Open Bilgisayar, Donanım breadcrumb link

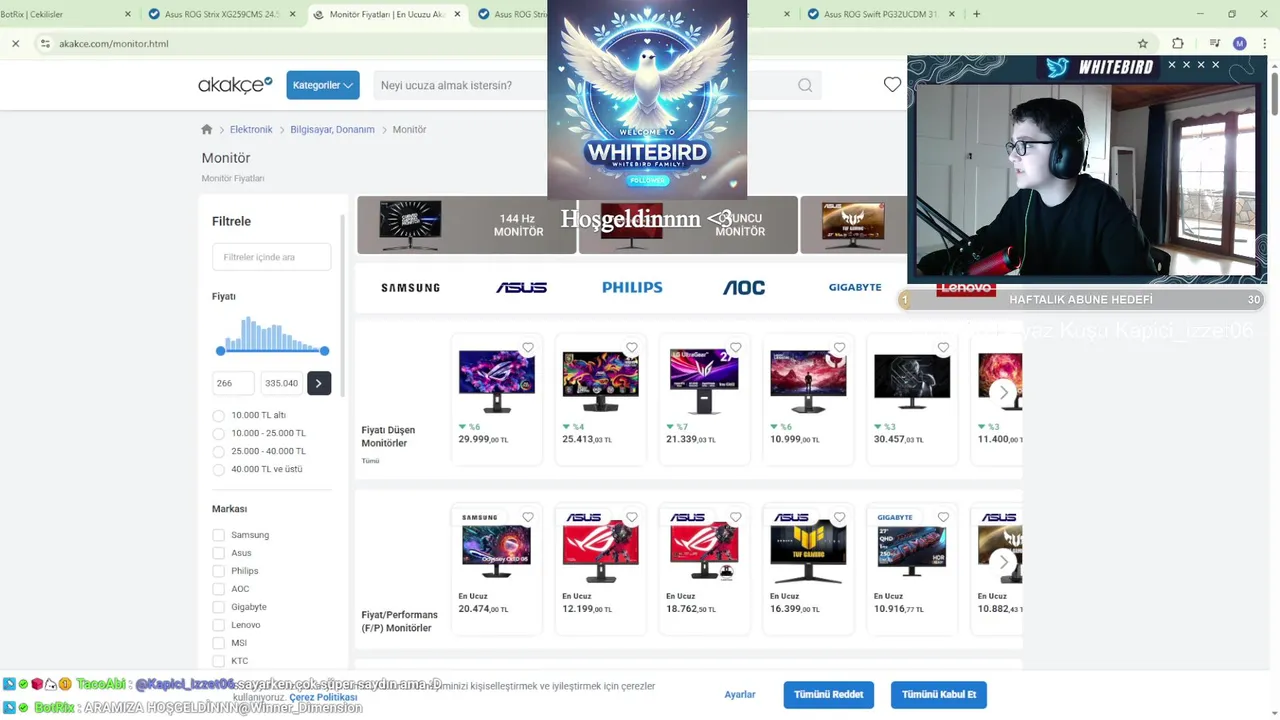click(x=332, y=129)
